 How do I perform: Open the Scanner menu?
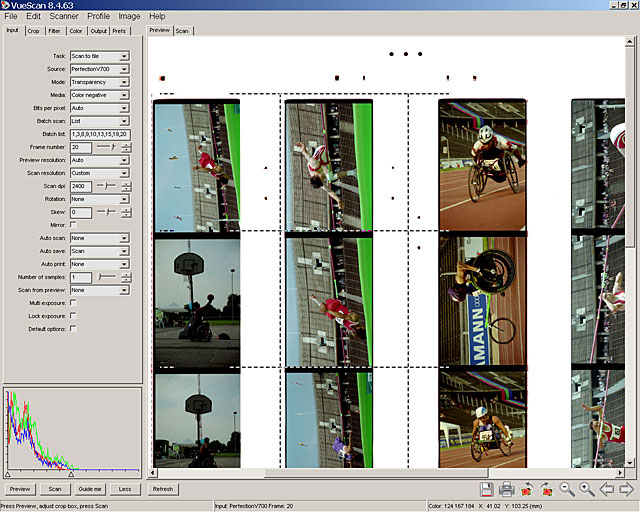click(x=64, y=17)
